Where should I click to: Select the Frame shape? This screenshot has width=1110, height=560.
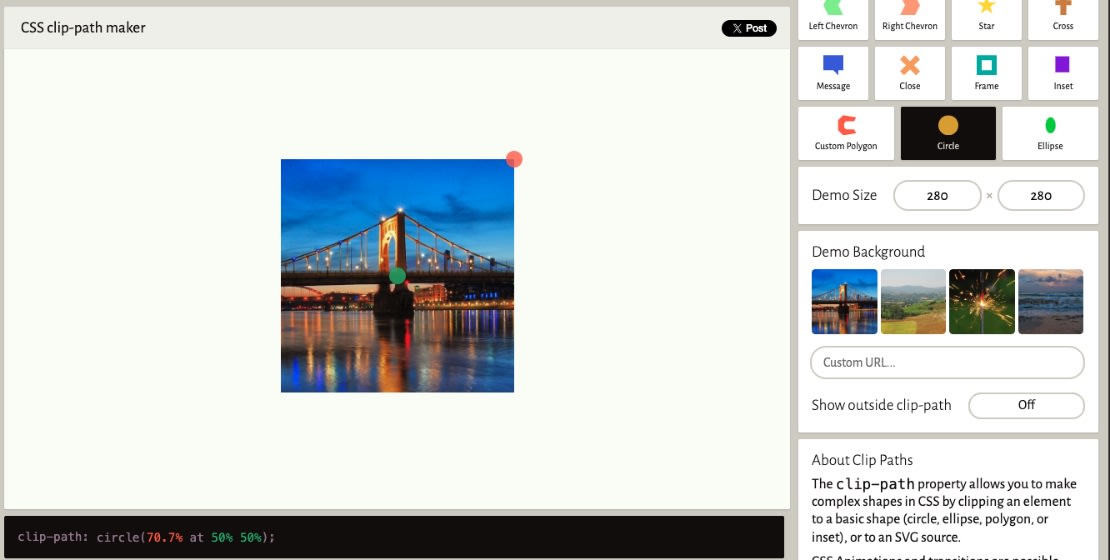[x=986, y=74]
